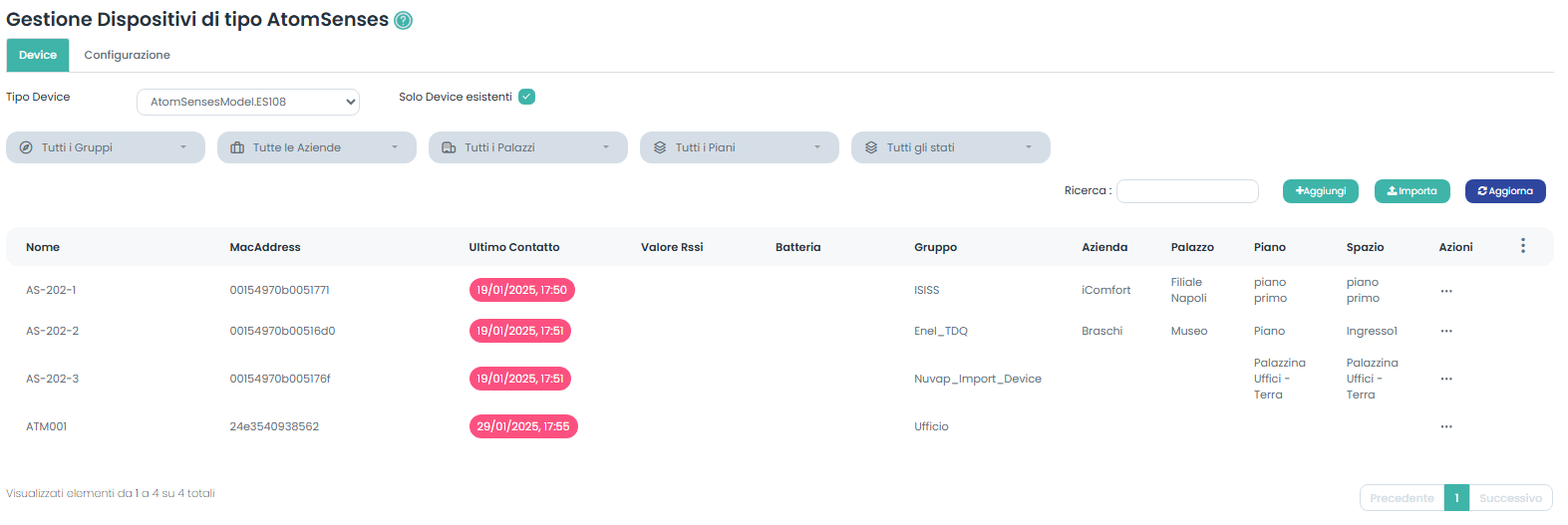Expand the Tutti gli stati filter
1568x525 pixels.
pos(951,147)
